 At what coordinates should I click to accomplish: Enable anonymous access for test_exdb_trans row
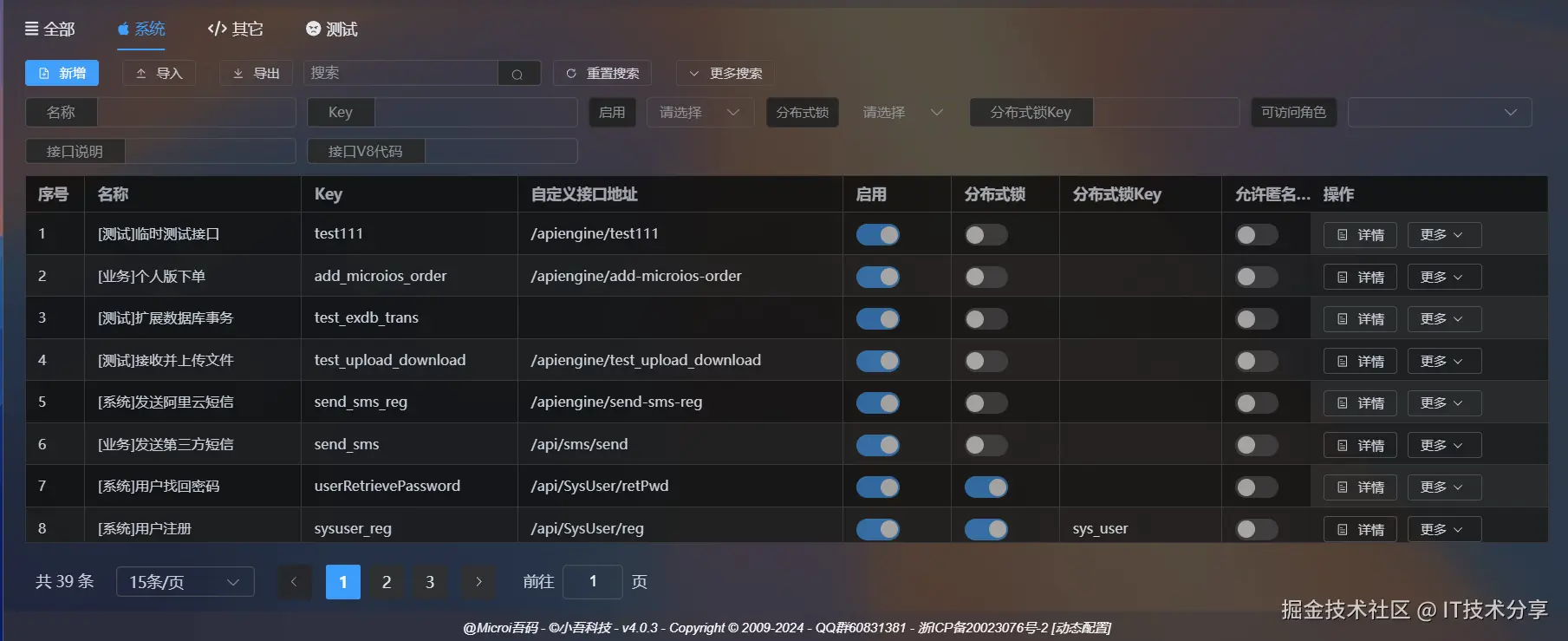point(1257,319)
